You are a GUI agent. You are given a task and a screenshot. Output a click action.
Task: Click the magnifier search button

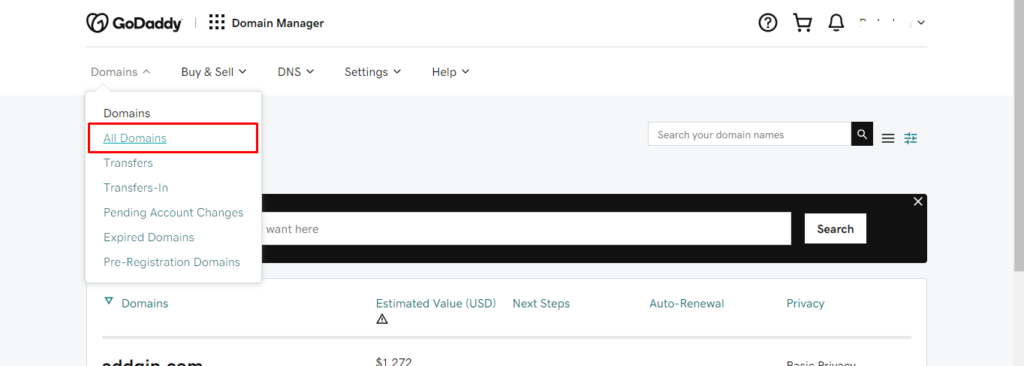point(862,134)
